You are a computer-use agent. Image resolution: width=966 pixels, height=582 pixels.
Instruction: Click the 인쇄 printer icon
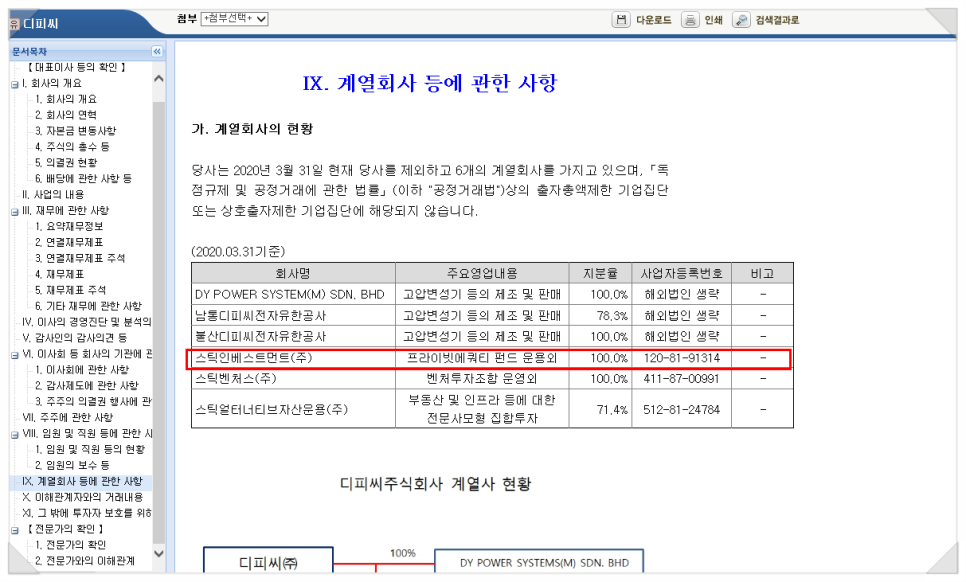[x=690, y=20]
